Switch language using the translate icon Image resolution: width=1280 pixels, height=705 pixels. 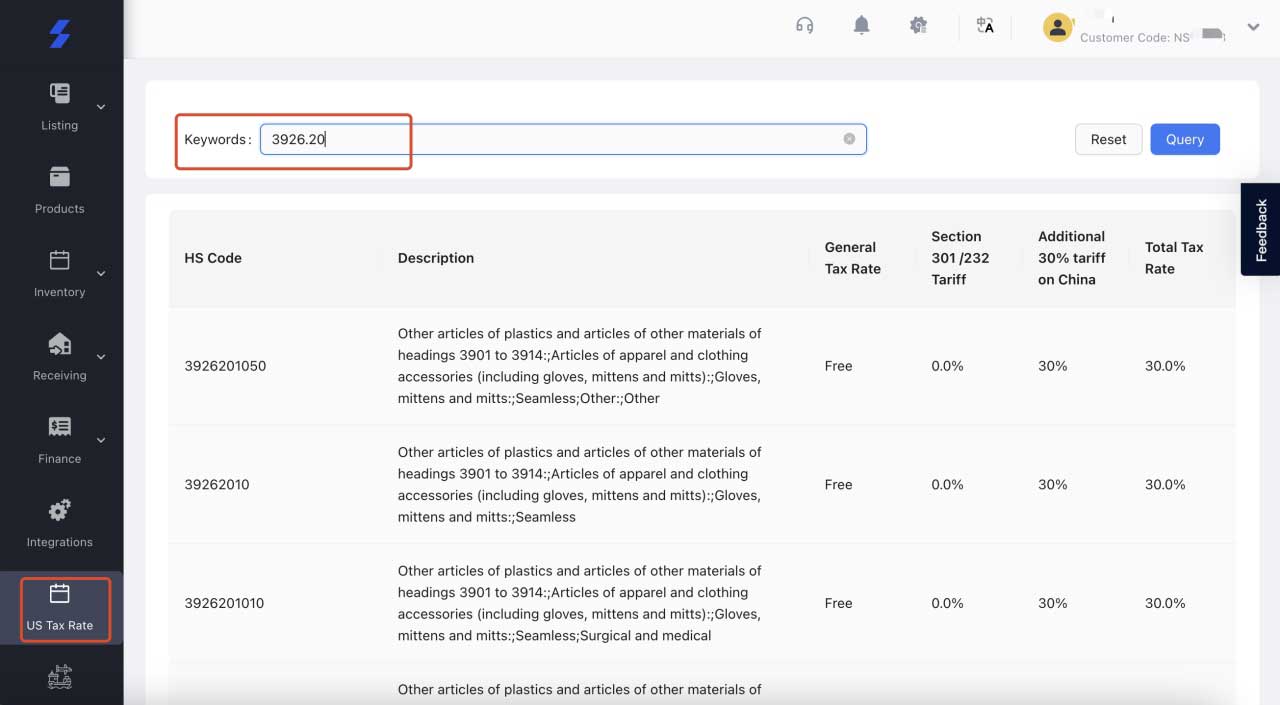click(x=985, y=27)
